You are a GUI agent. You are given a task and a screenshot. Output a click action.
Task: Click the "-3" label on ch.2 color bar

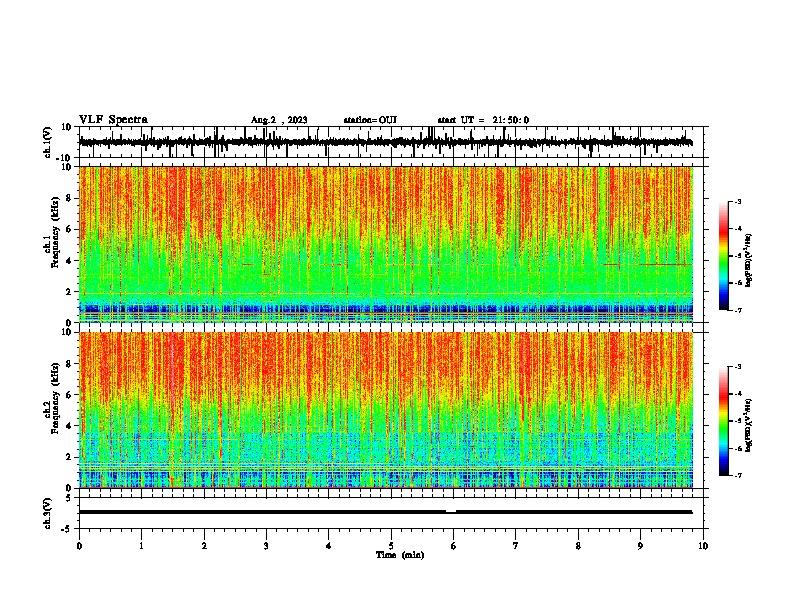[x=737, y=367]
